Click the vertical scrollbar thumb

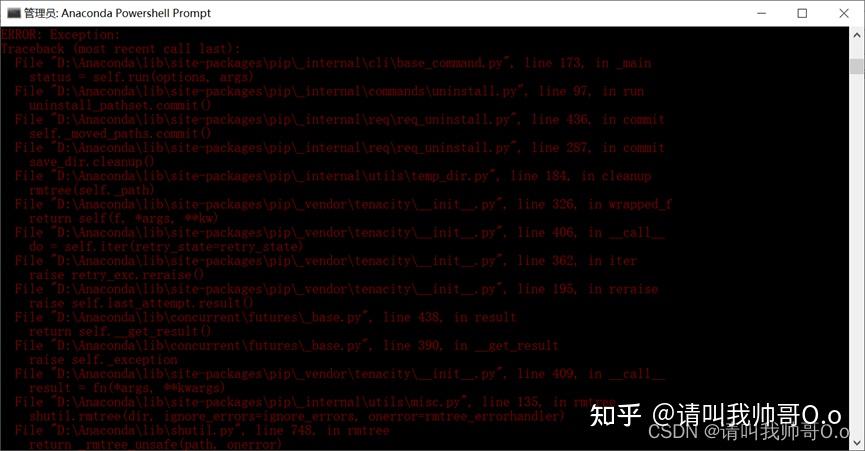[x=857, y=66]
